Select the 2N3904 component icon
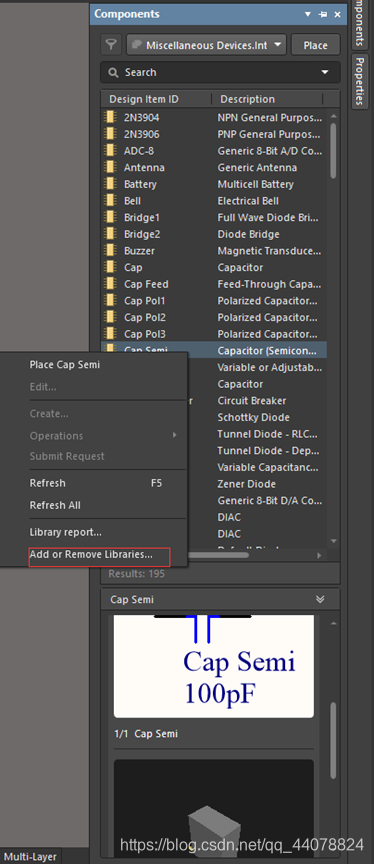Image resolution: width=374 pixels, height=864 pixels. [111, 117]
